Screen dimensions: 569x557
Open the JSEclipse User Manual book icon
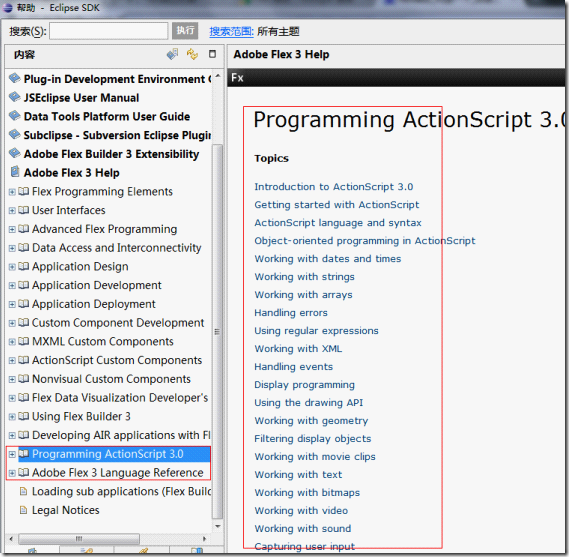point(15,97)
